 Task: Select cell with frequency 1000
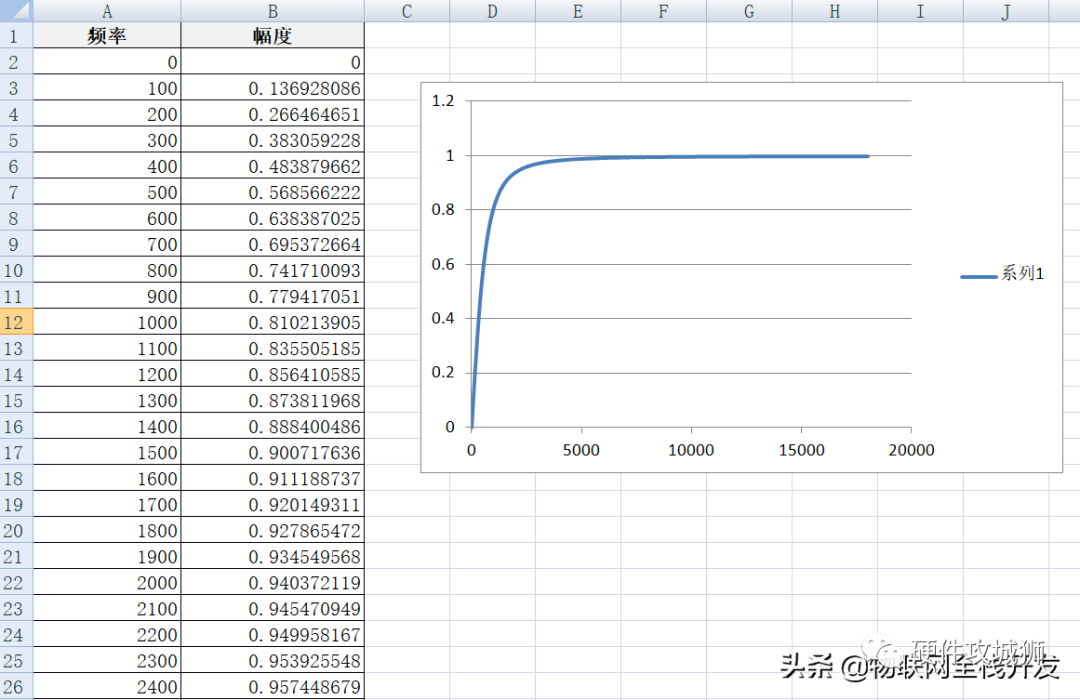click(x=107, y=322)
